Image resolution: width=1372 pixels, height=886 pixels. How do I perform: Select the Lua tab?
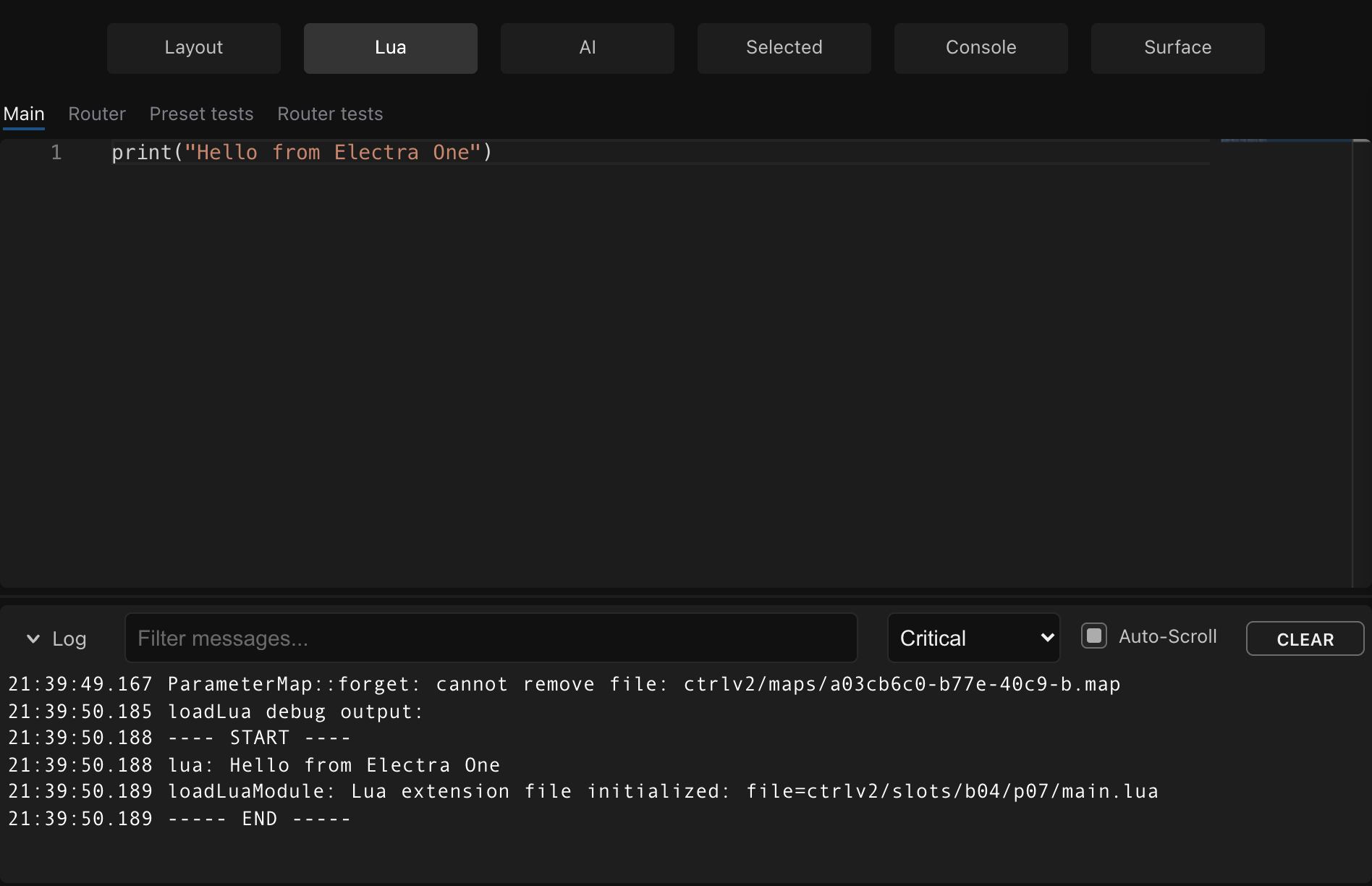click(391, 48)
